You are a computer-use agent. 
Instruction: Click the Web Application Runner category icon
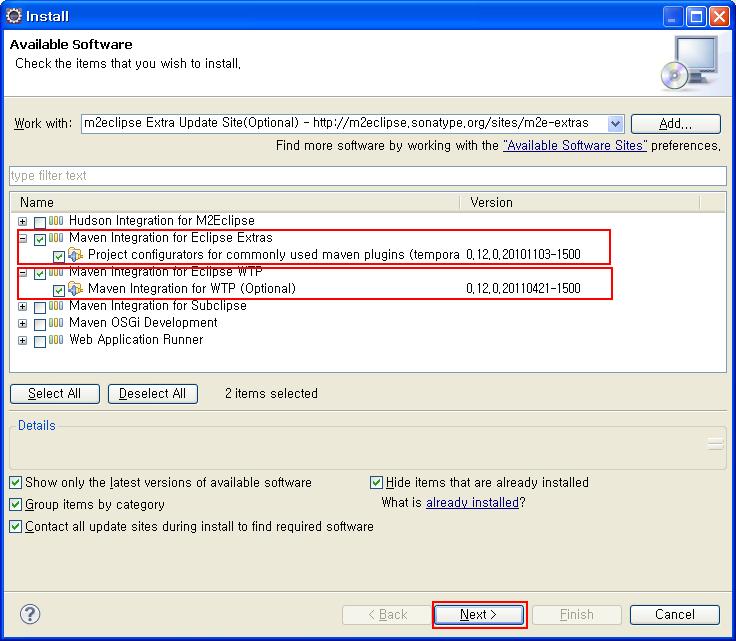coord(56,339)
